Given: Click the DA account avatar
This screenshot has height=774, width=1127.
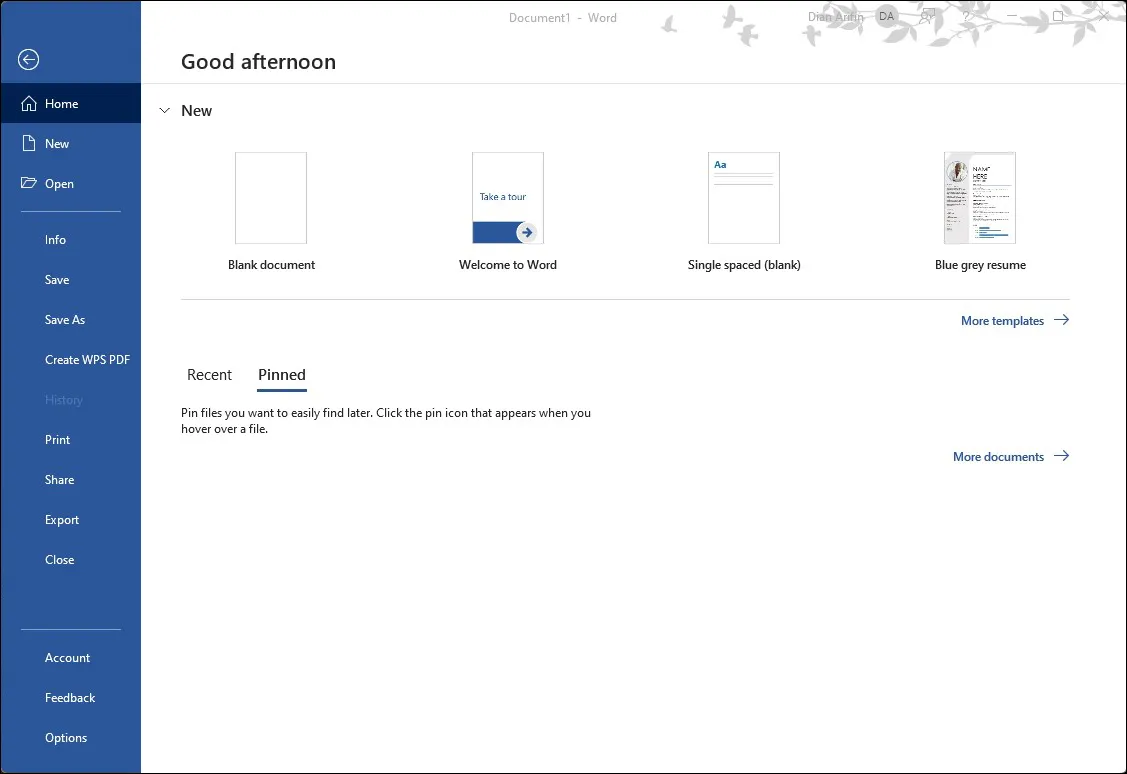Looking at the screenshot, I should [886, 16].
